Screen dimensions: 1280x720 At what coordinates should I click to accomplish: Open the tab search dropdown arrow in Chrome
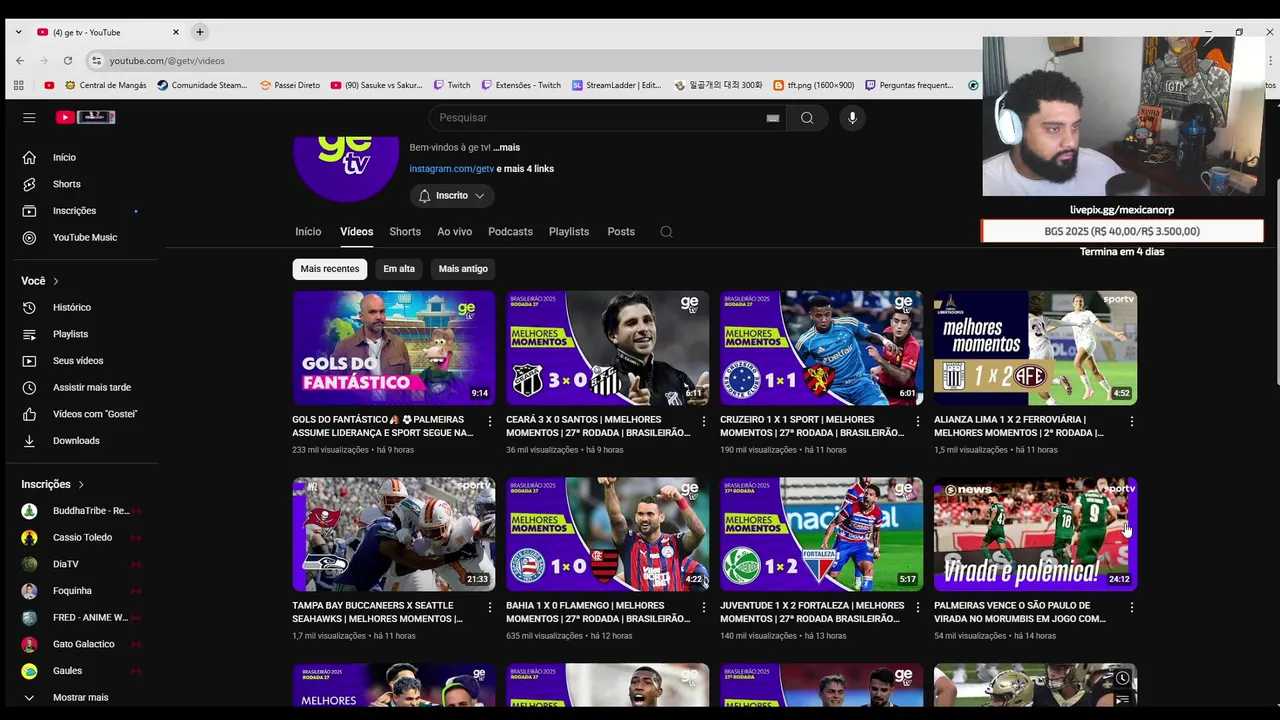(x=18, y=32)
